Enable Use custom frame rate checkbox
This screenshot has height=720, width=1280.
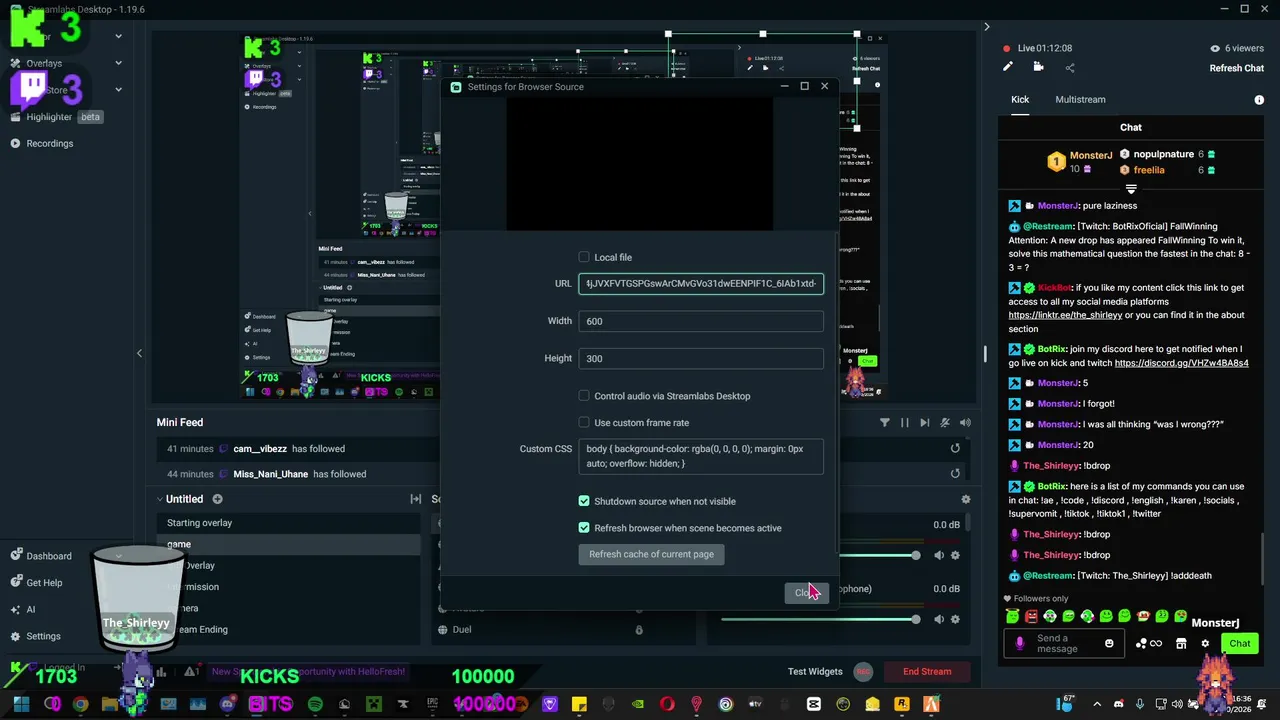(x=584, y=422)
